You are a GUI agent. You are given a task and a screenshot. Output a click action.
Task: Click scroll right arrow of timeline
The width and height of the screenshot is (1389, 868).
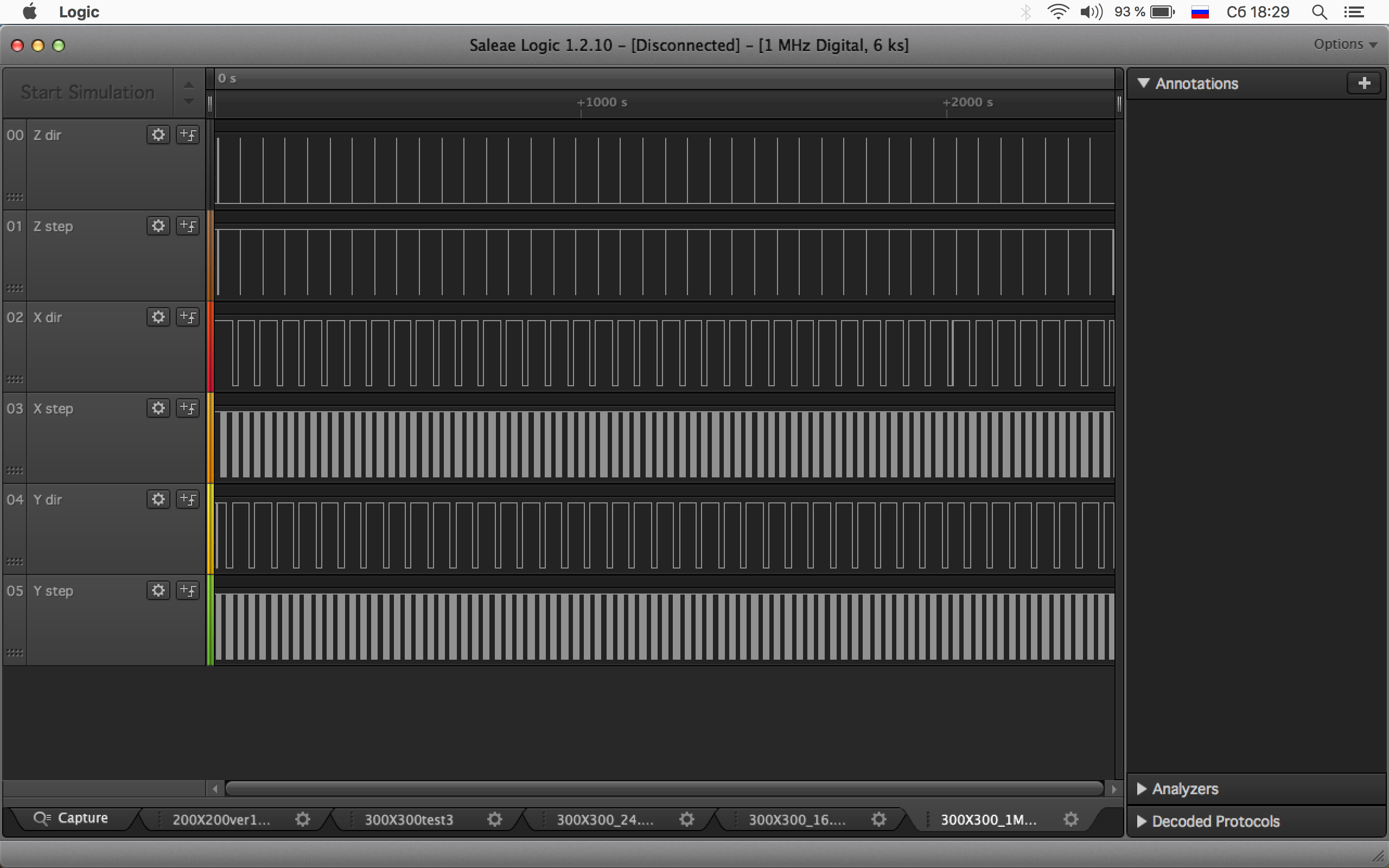(x=1113, y=789)
